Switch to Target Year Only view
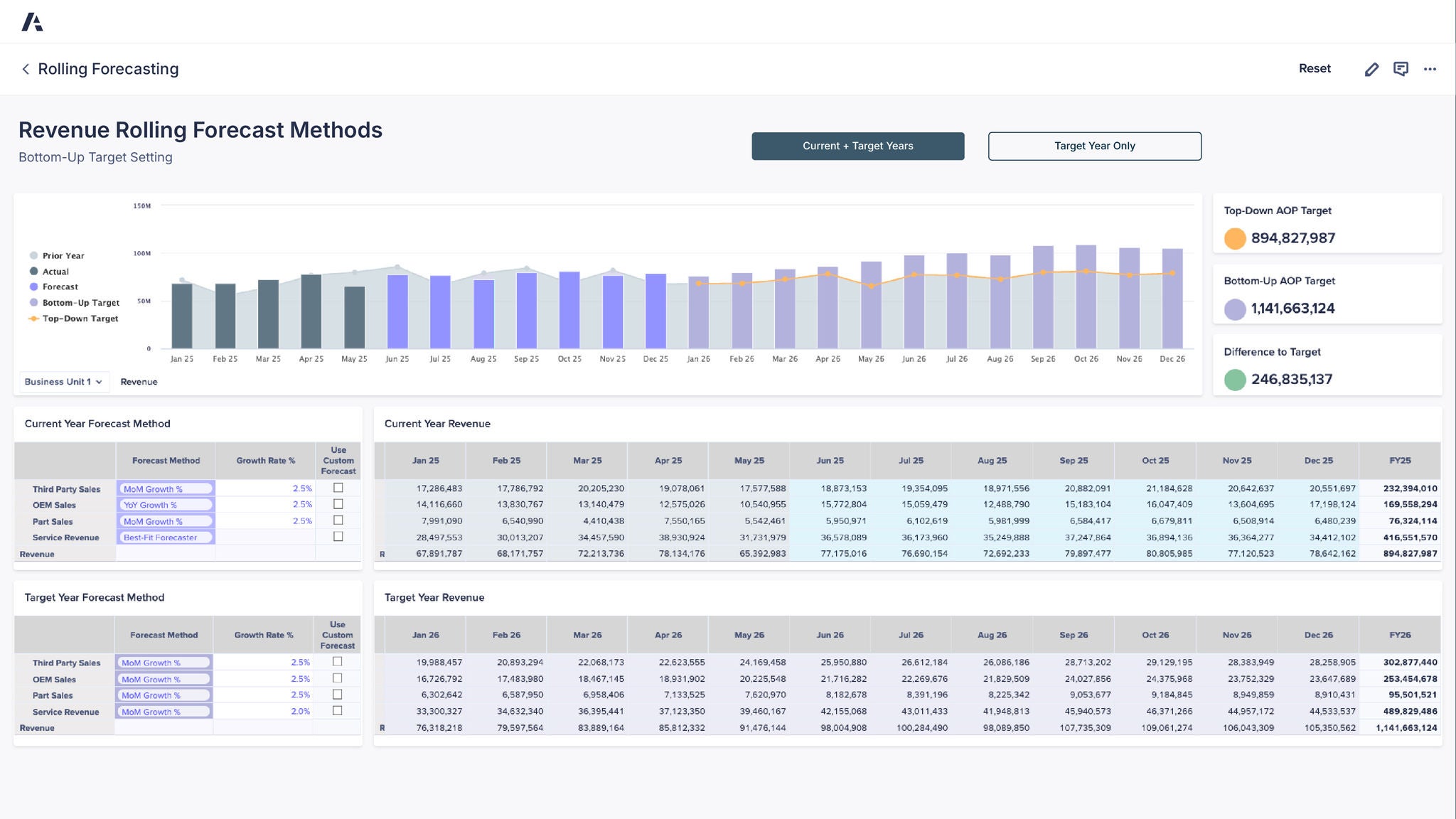The image size is (1456, 819). point(1094,146)
